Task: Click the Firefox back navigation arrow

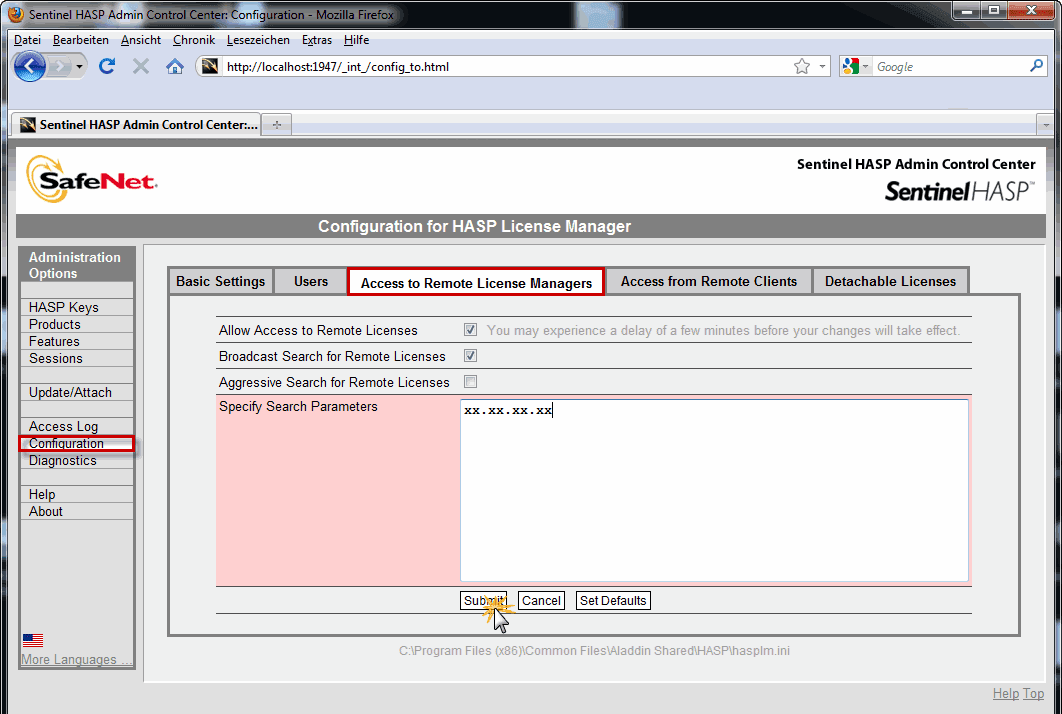Action: pos(30,66)
